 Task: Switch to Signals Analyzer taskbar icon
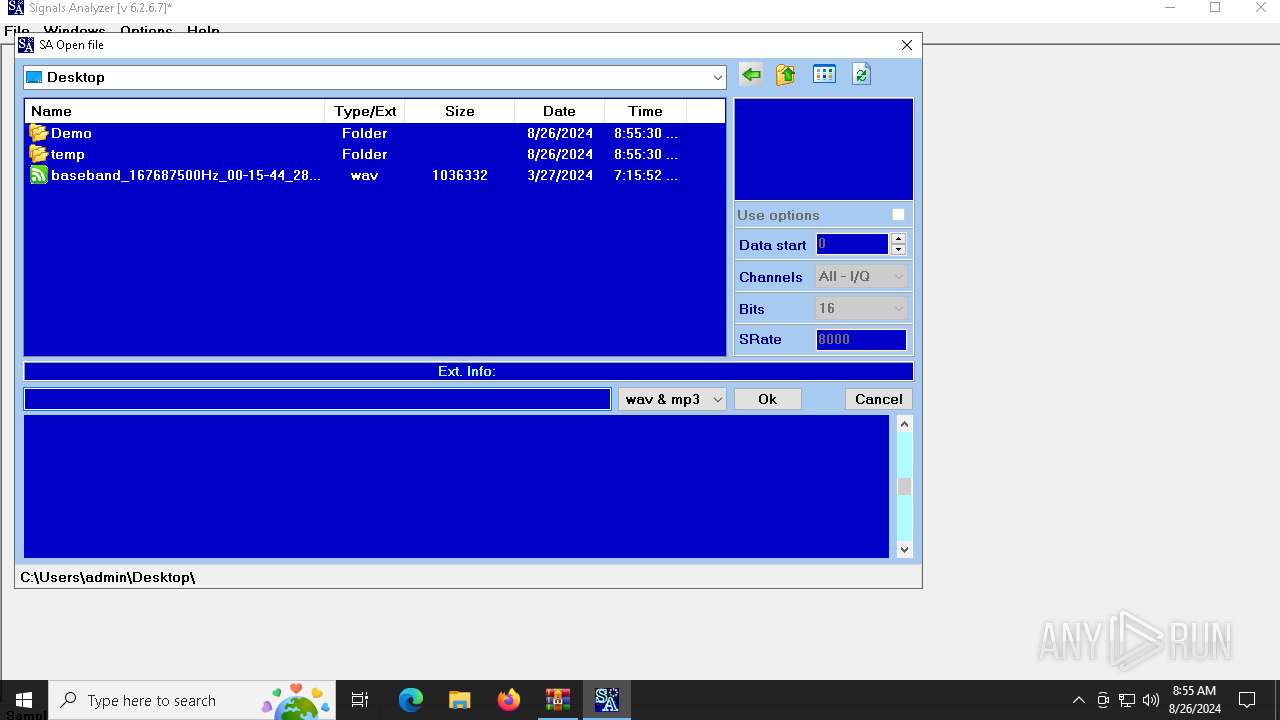pyautogui.click(x=607, y=700)
